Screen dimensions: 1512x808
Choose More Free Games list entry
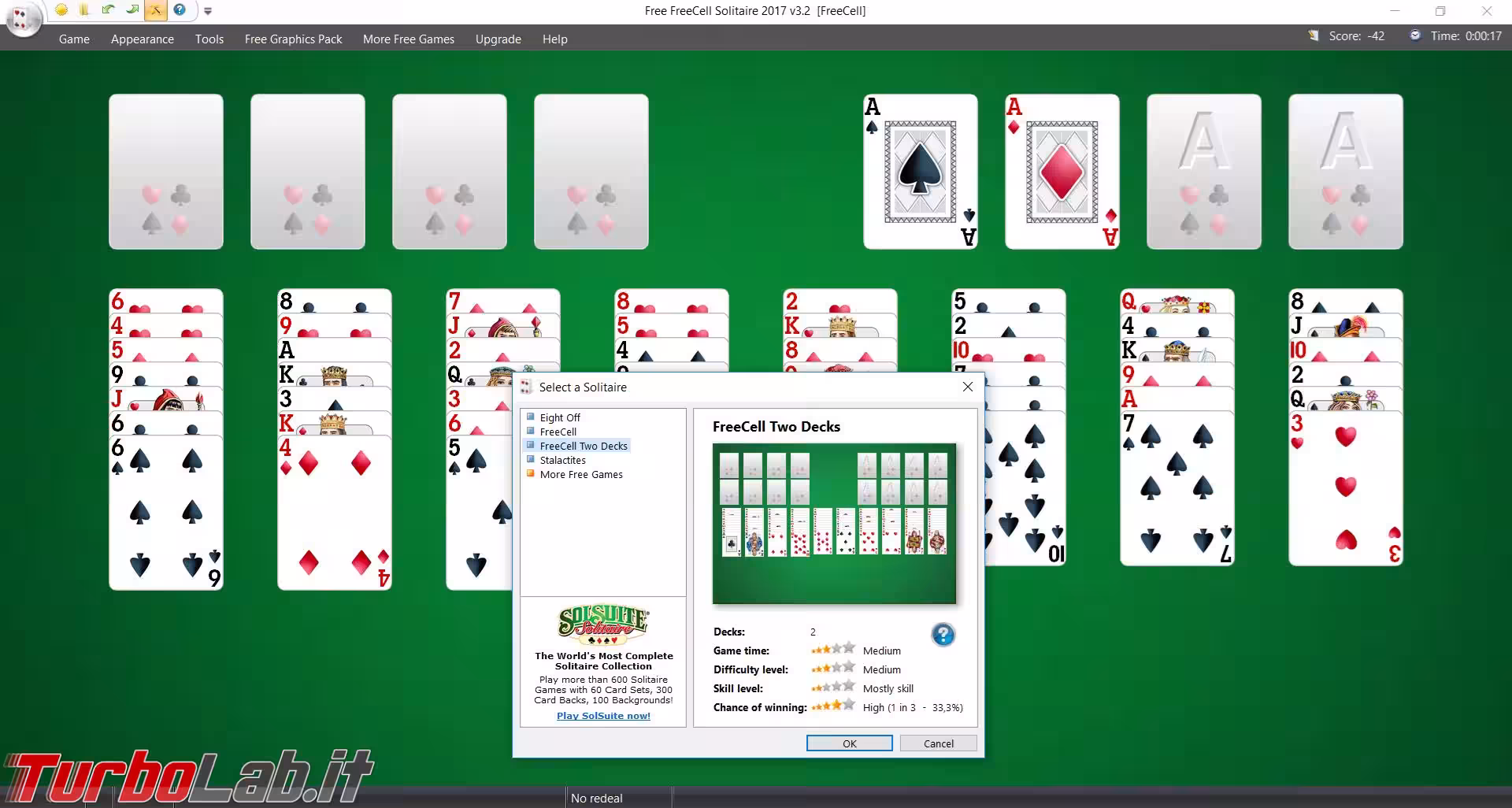click(580, 474)
